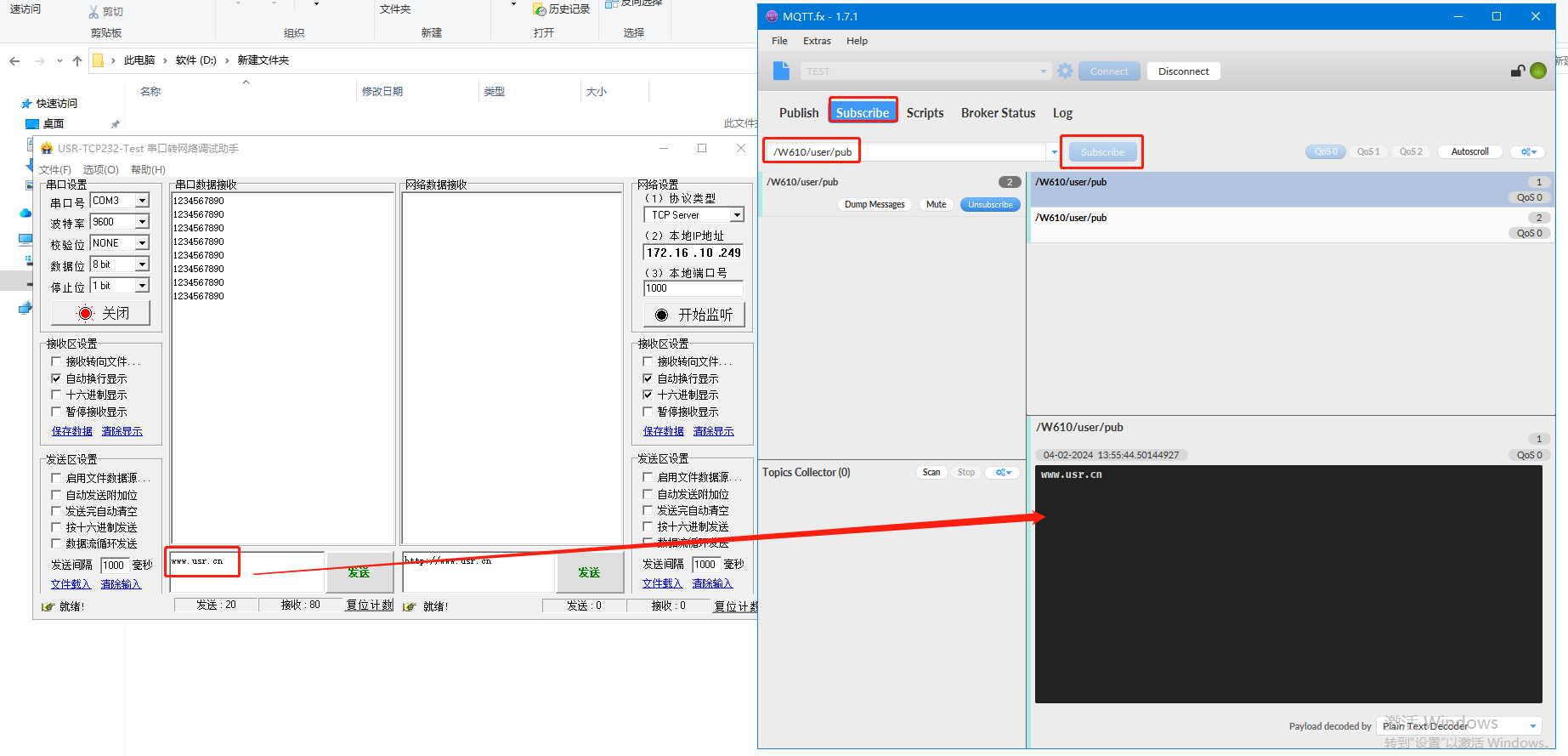Click the Unsubscribe button for the topic
The height and width of the screenshot is (756, 1568).
(x=990, y=205)
